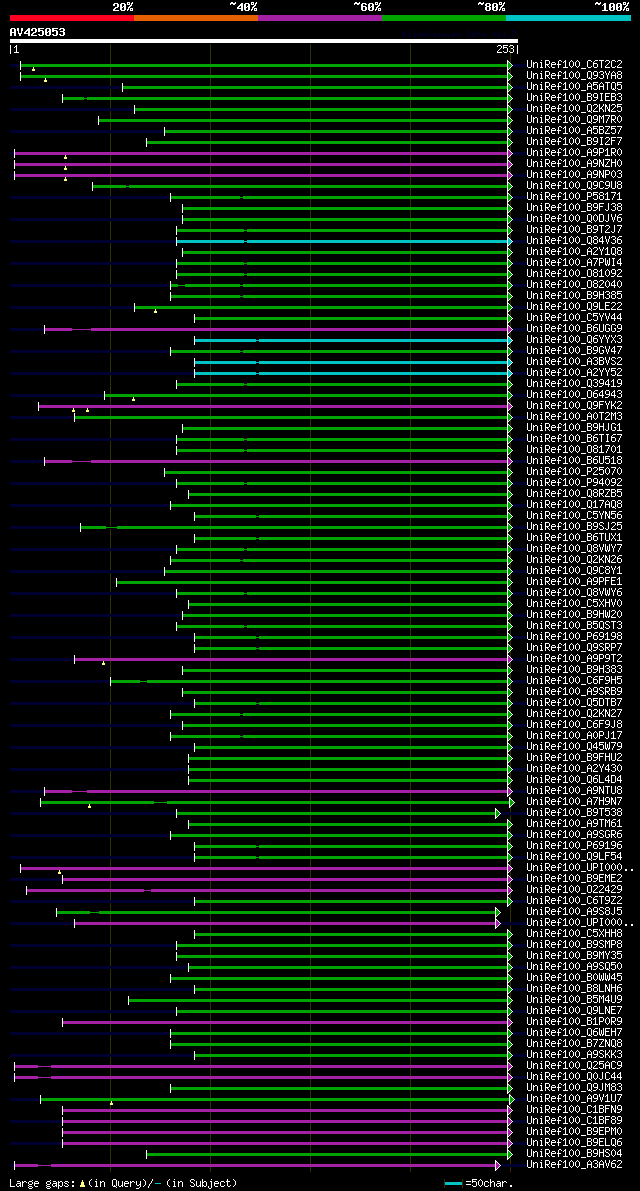Click the UniRef100_B9T538 label
The image size is (640, 1191).
(x=574, y=813)
